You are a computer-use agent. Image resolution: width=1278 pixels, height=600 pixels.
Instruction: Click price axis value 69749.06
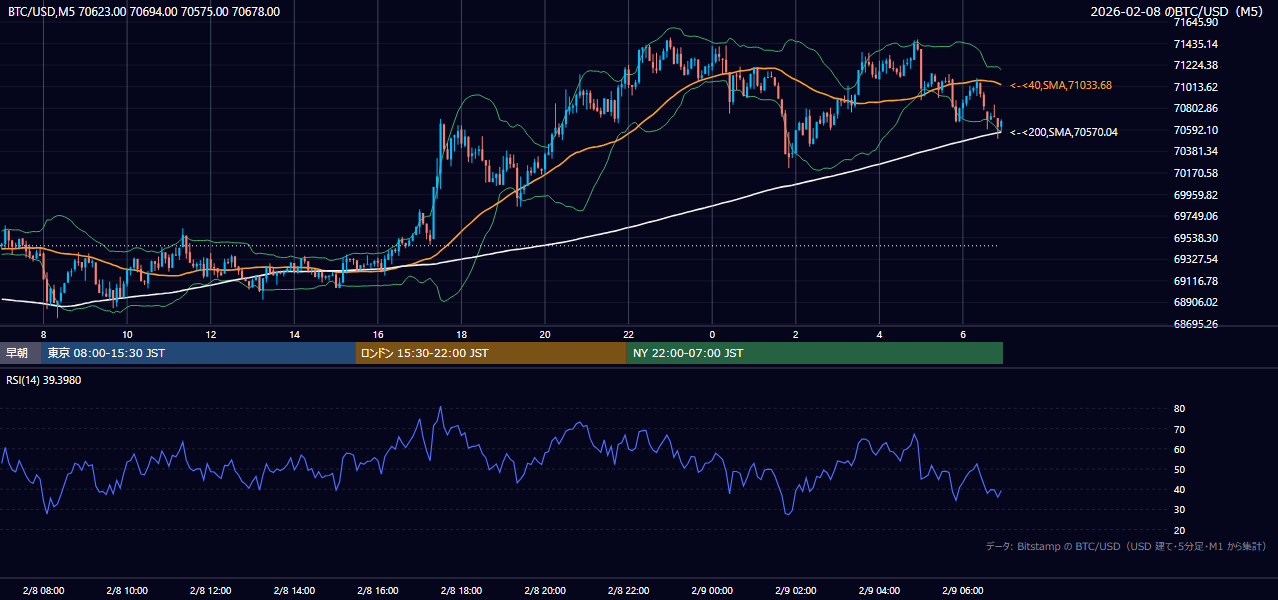pos(1196,216)
